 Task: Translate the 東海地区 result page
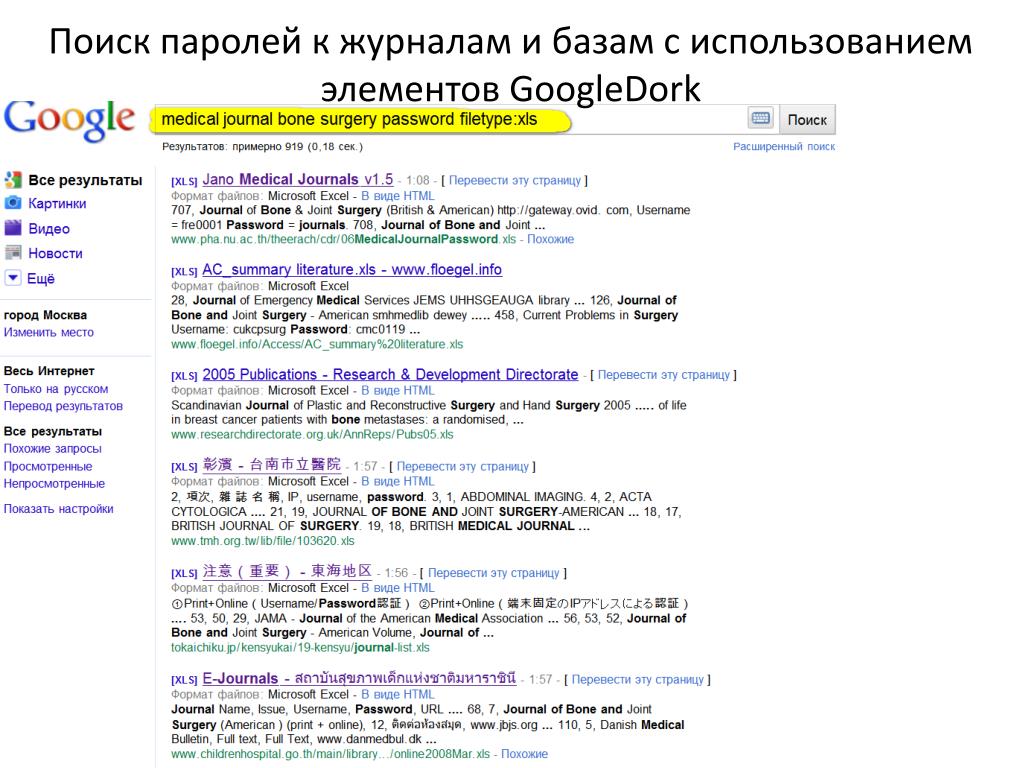[x=494, y=573]
